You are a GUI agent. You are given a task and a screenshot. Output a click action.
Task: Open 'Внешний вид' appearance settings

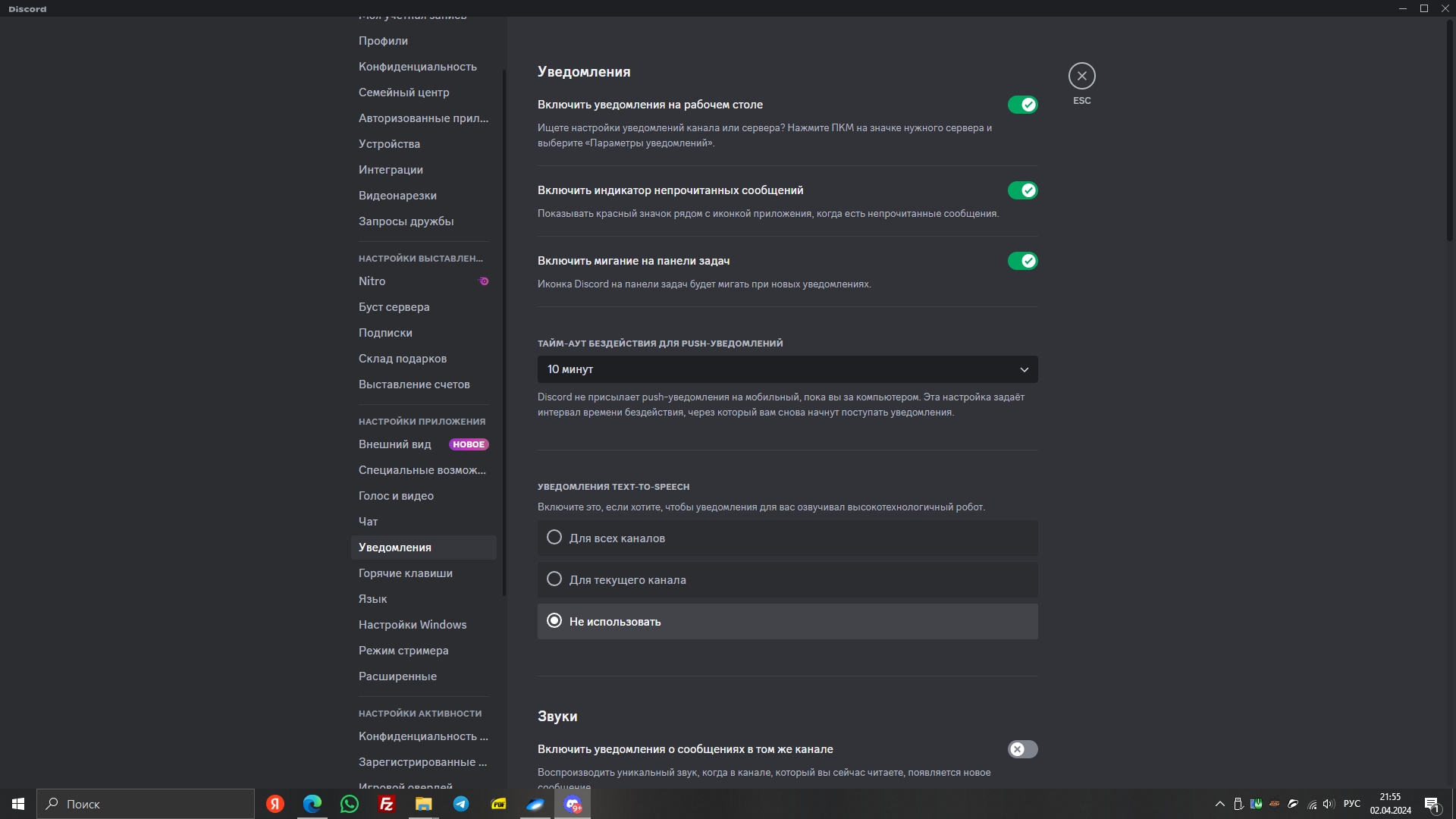394,444
